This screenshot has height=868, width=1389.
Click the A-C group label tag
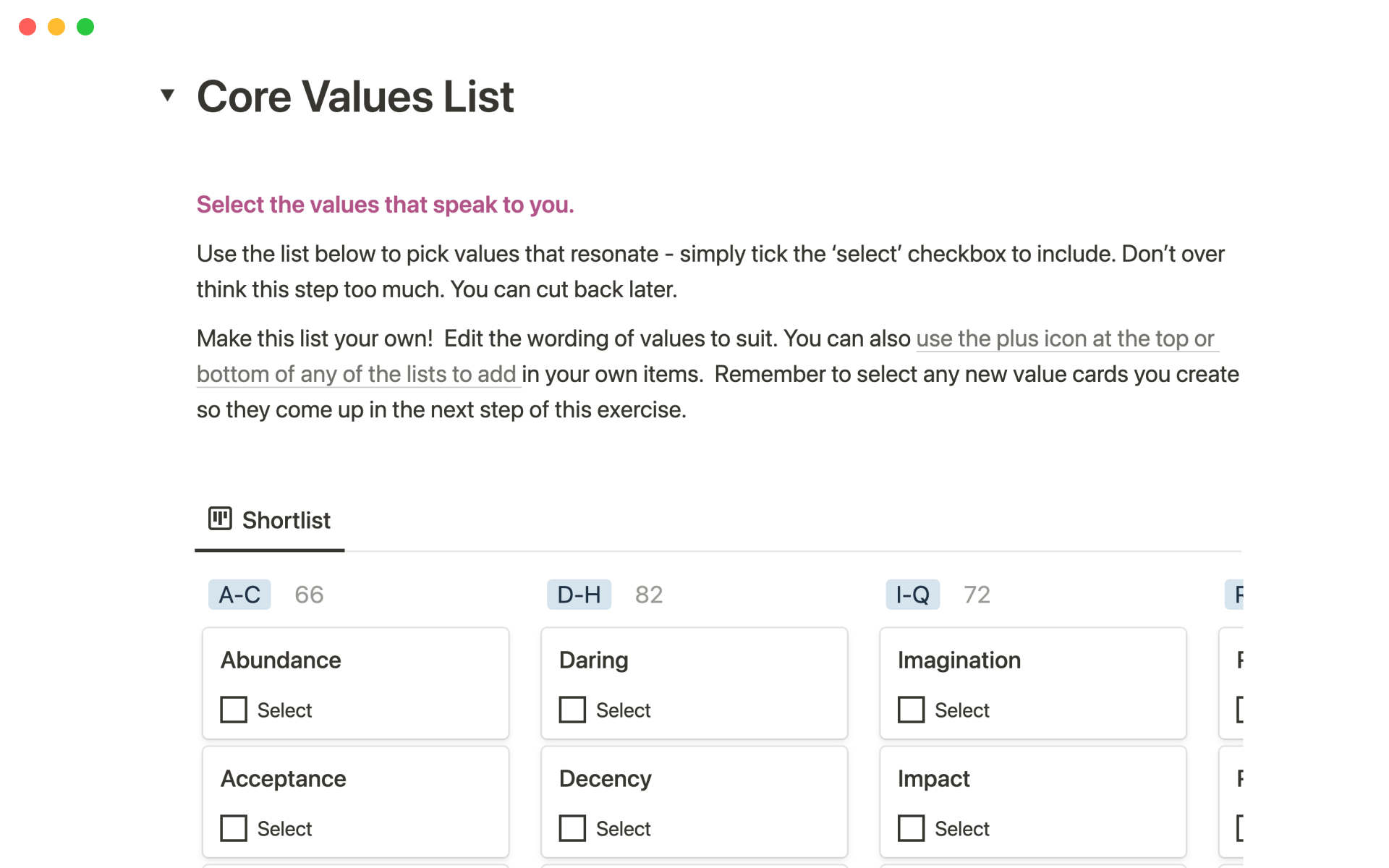[x=239, y=595]
